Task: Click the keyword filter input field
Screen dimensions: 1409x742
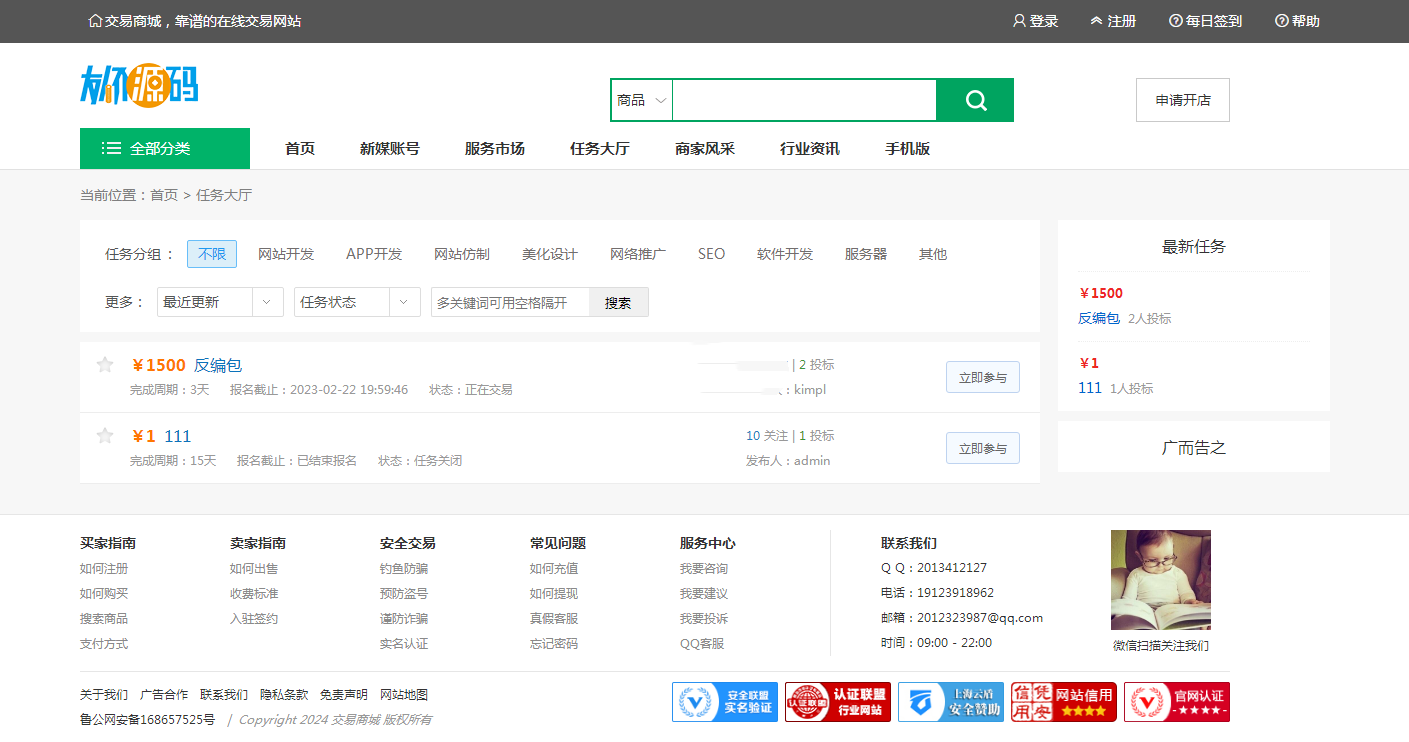Action: [x=510, y=302]
